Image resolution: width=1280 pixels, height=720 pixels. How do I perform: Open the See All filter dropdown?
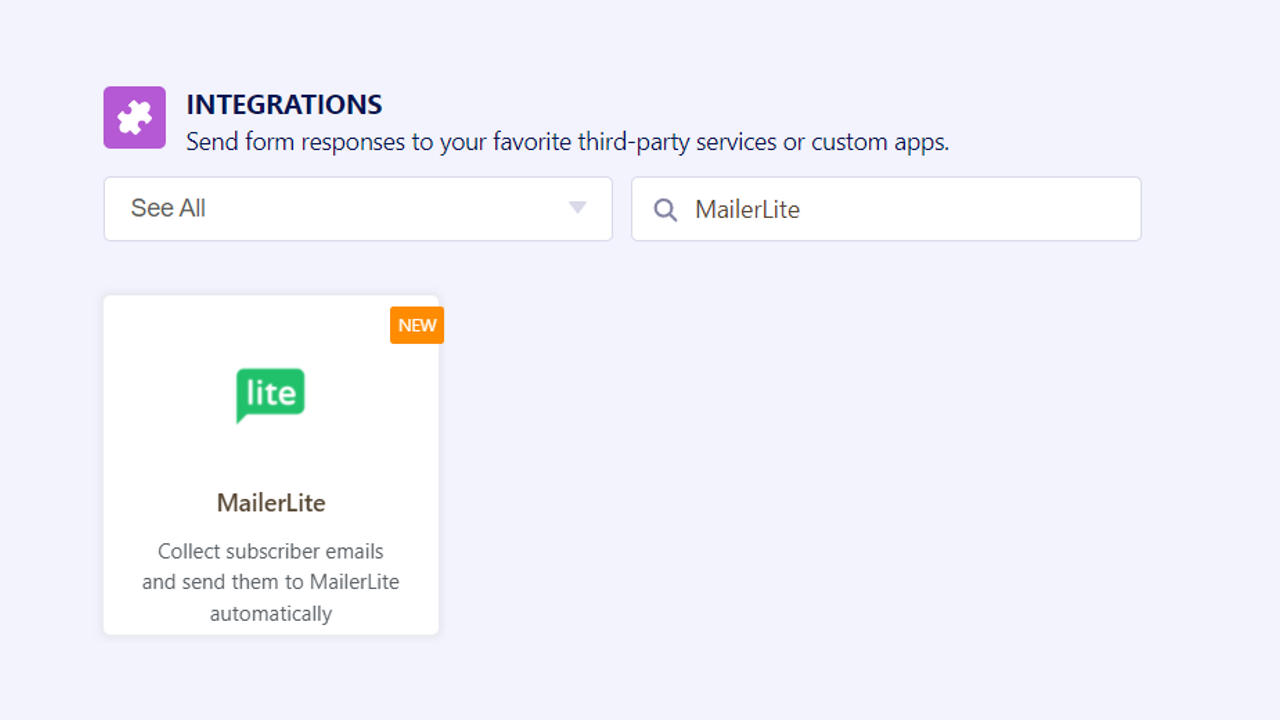click(x=358, y=209)
